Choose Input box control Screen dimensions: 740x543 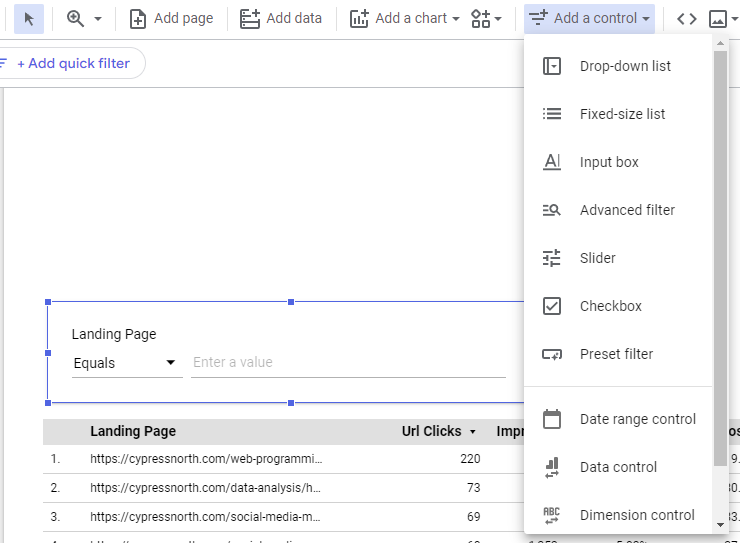pyautogui.click(x=618, y=162)
